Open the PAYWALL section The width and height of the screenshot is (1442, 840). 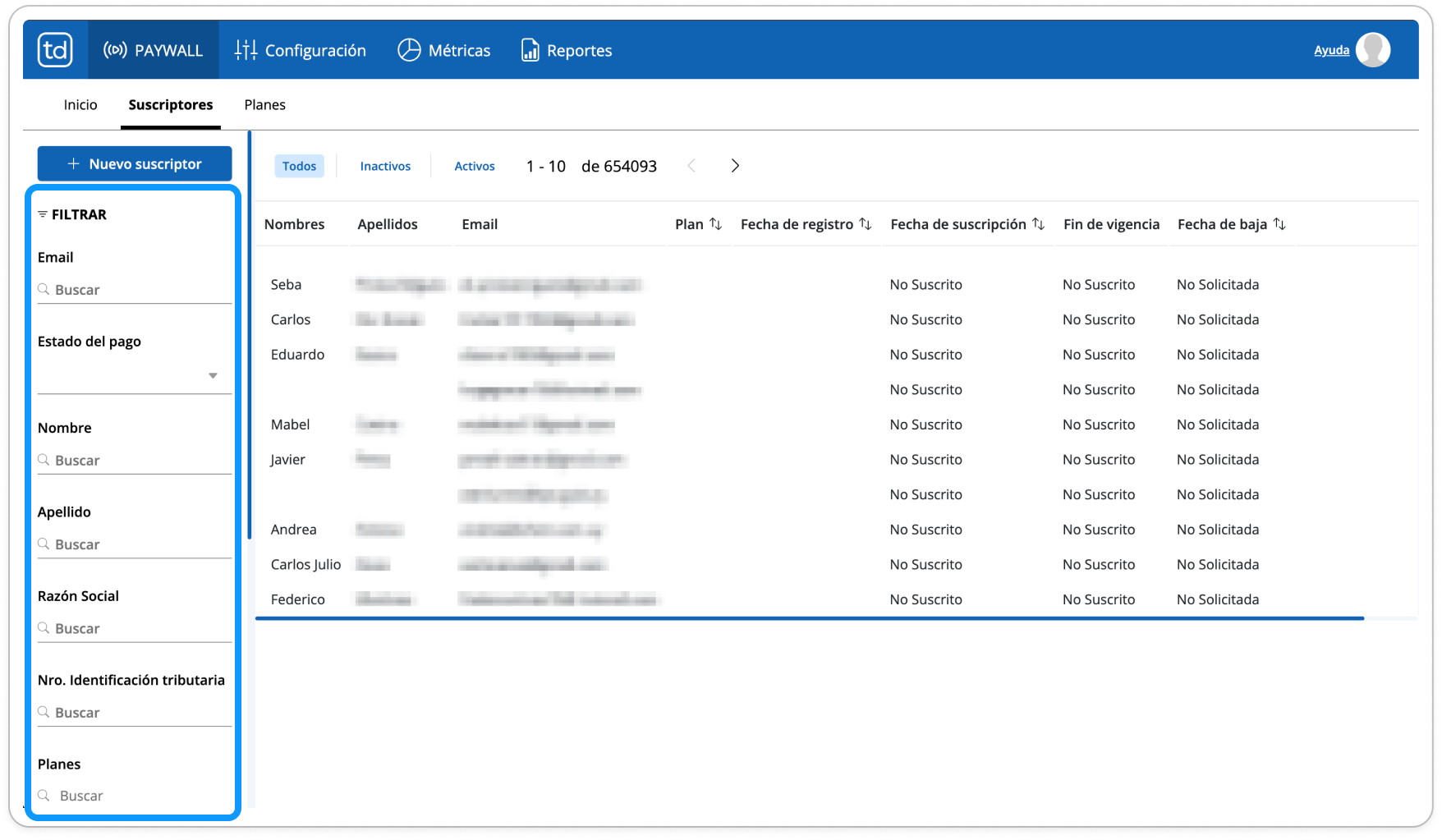153,50
